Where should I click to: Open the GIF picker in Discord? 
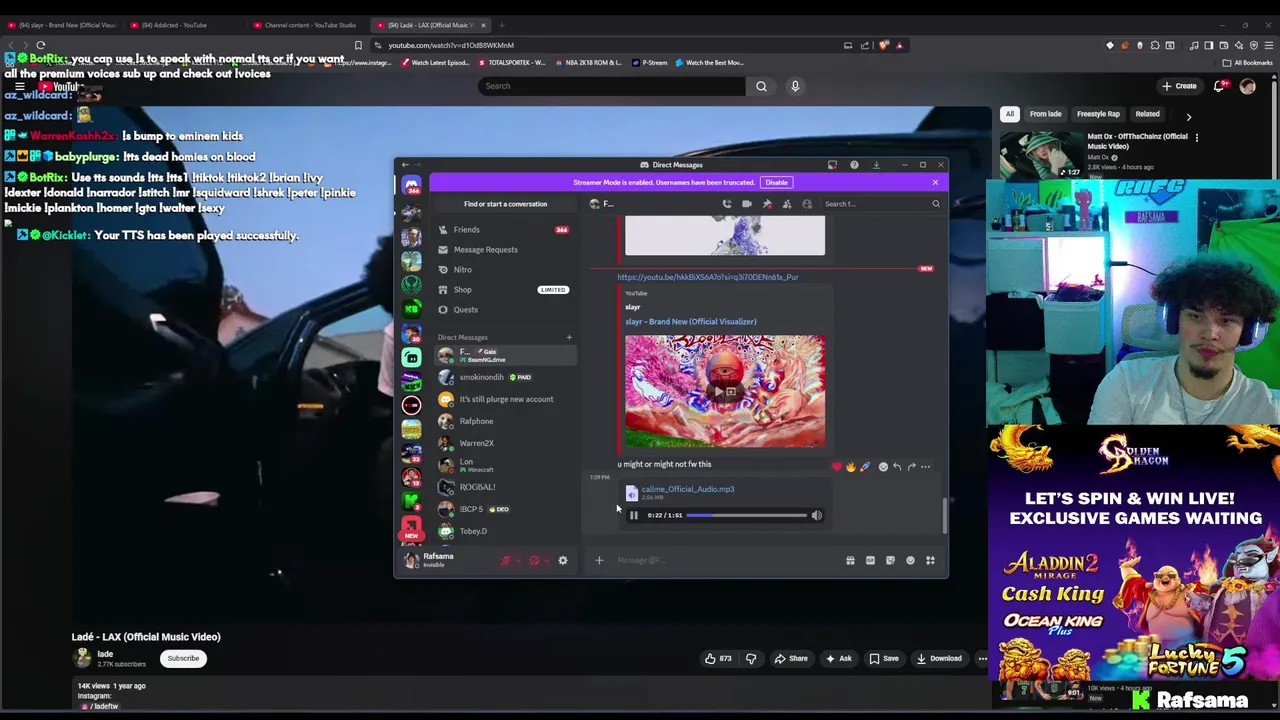870,561
